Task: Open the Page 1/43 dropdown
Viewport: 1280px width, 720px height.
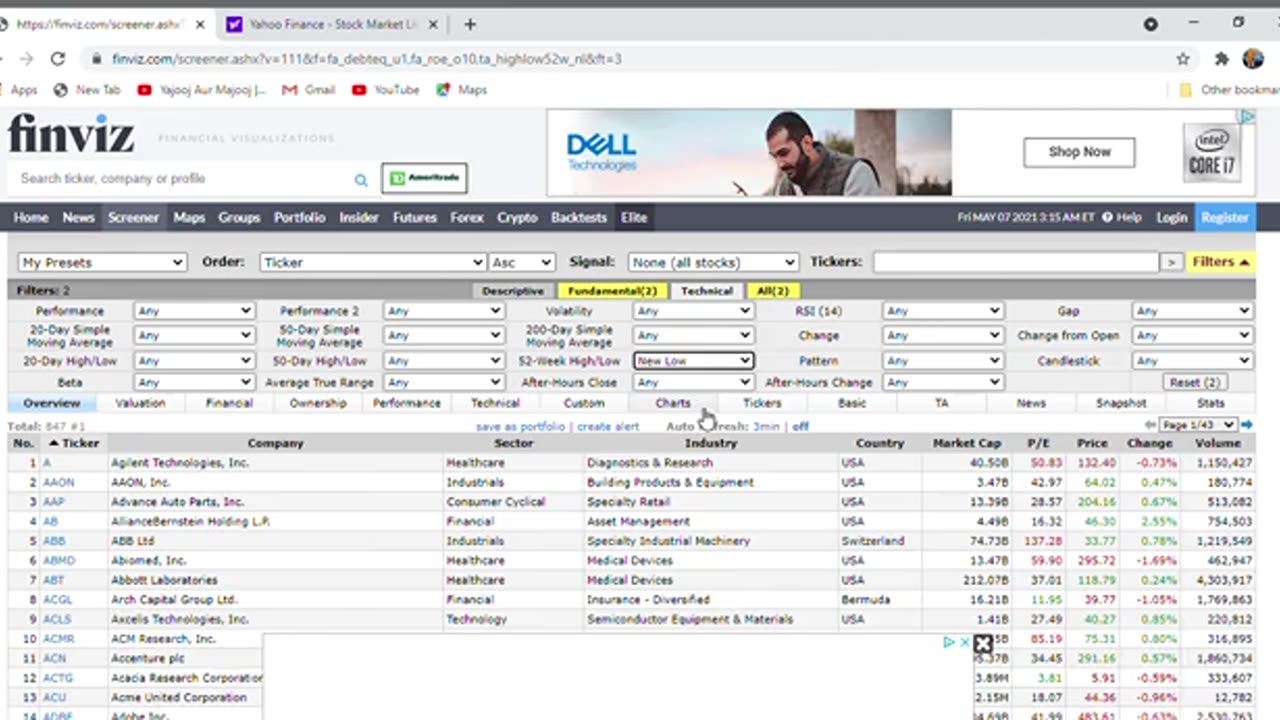Action: [1199, 425]
